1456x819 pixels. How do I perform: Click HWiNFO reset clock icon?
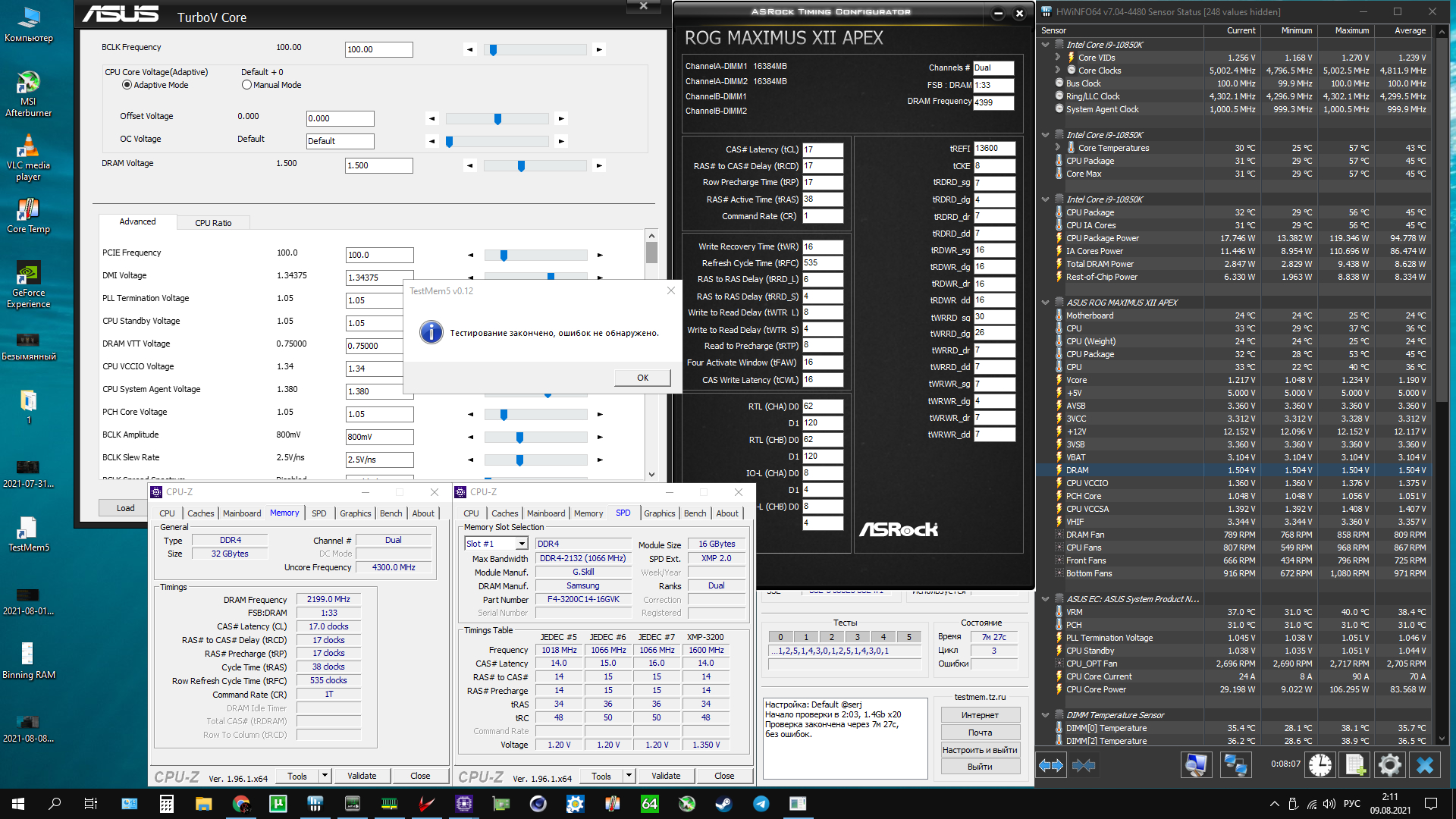1320,765
